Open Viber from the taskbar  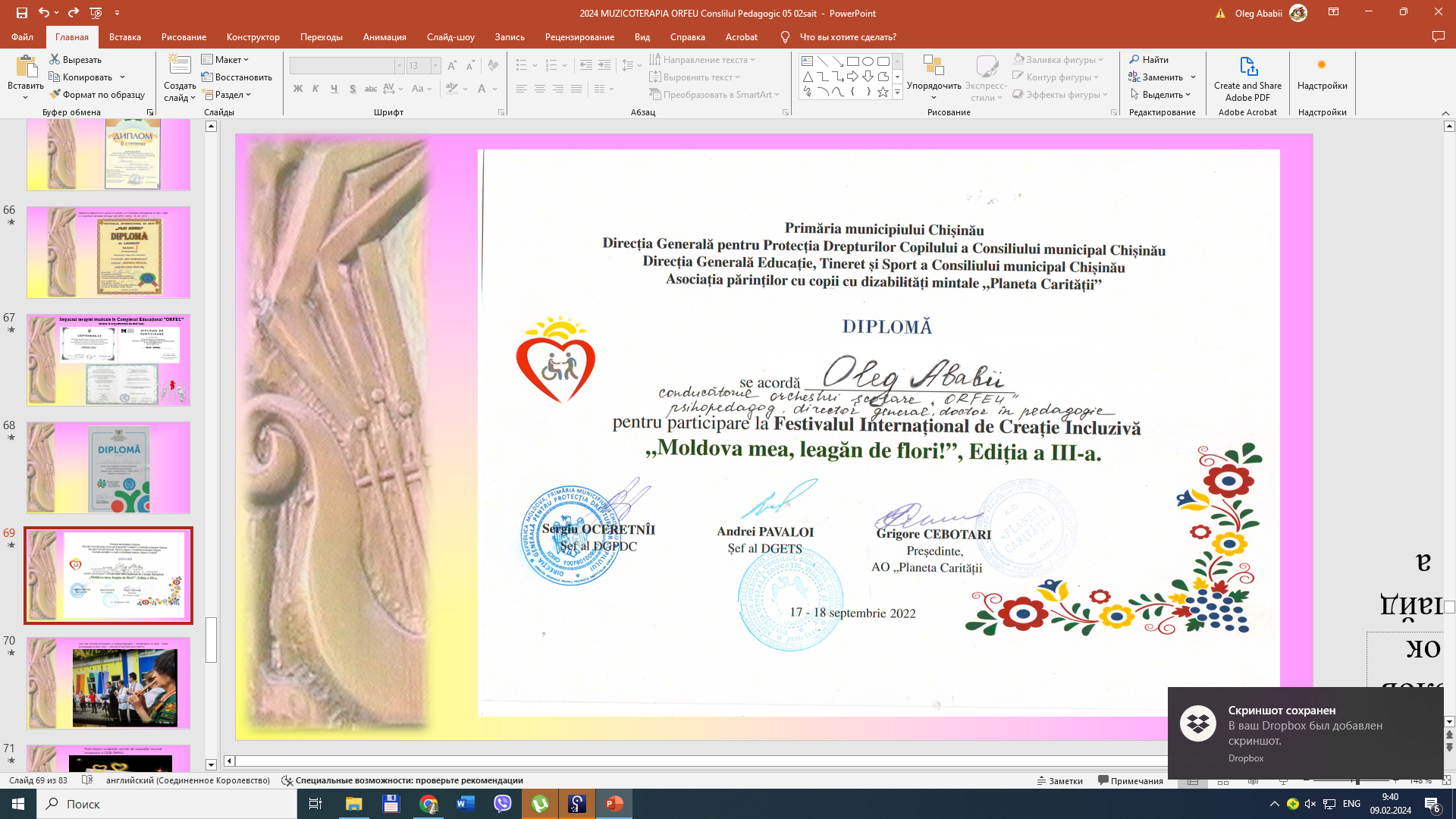coord(503,804)
